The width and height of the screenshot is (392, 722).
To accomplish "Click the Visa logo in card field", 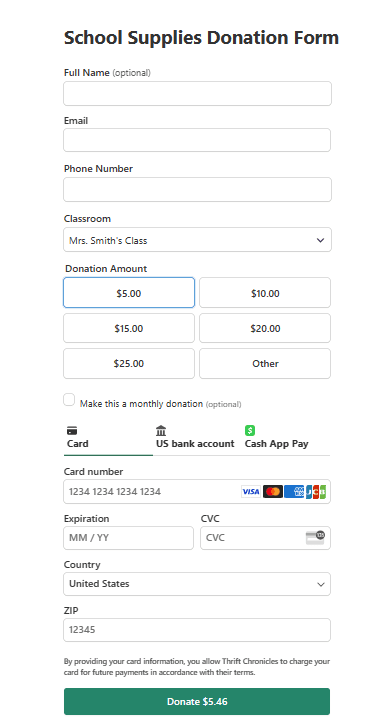I will pyautogui.click(x=251, y=492).
